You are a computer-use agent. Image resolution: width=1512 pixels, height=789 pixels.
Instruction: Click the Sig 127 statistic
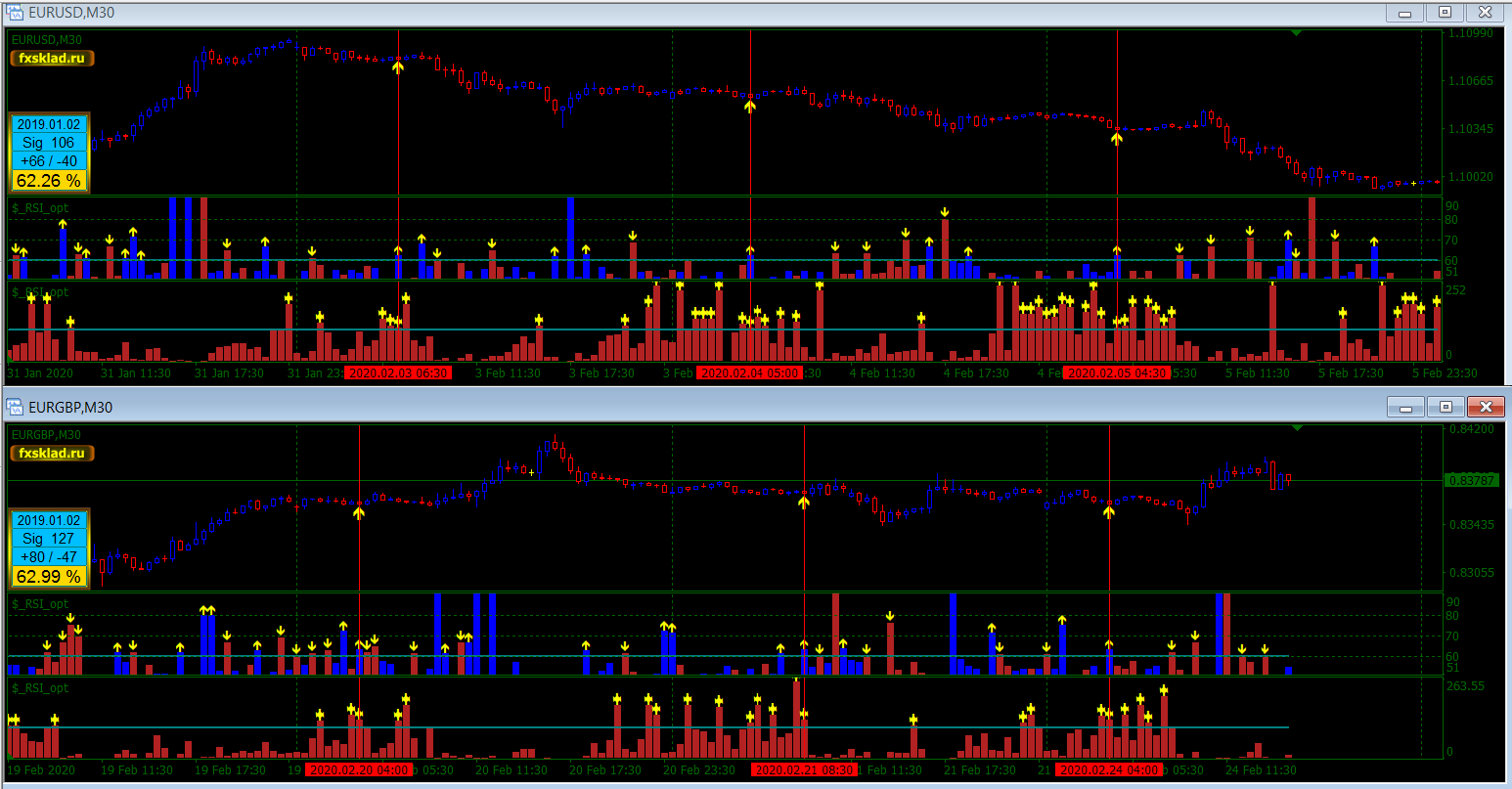click(x=49, y=539)
